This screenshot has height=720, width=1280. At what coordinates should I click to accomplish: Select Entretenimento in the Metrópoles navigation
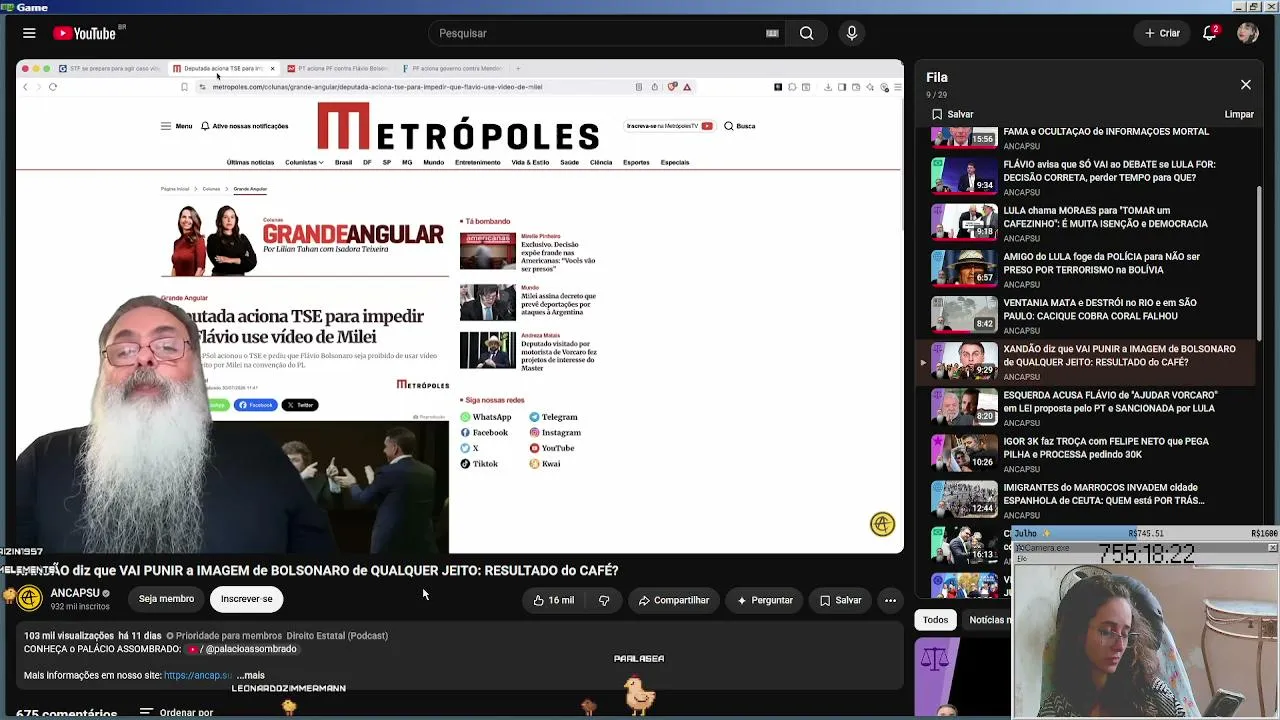(x=477, y=162)
